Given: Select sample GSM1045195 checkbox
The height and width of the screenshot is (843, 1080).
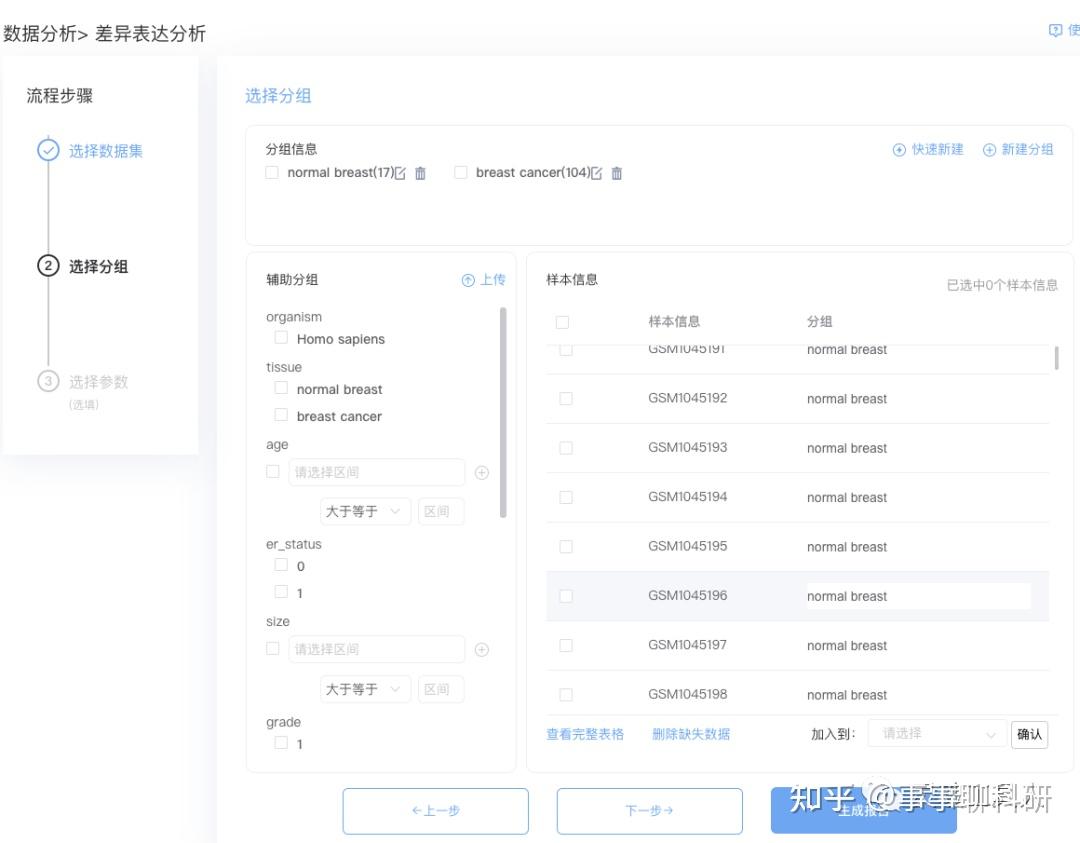Looking at the screenshot, I should click(x=565, y=547).
